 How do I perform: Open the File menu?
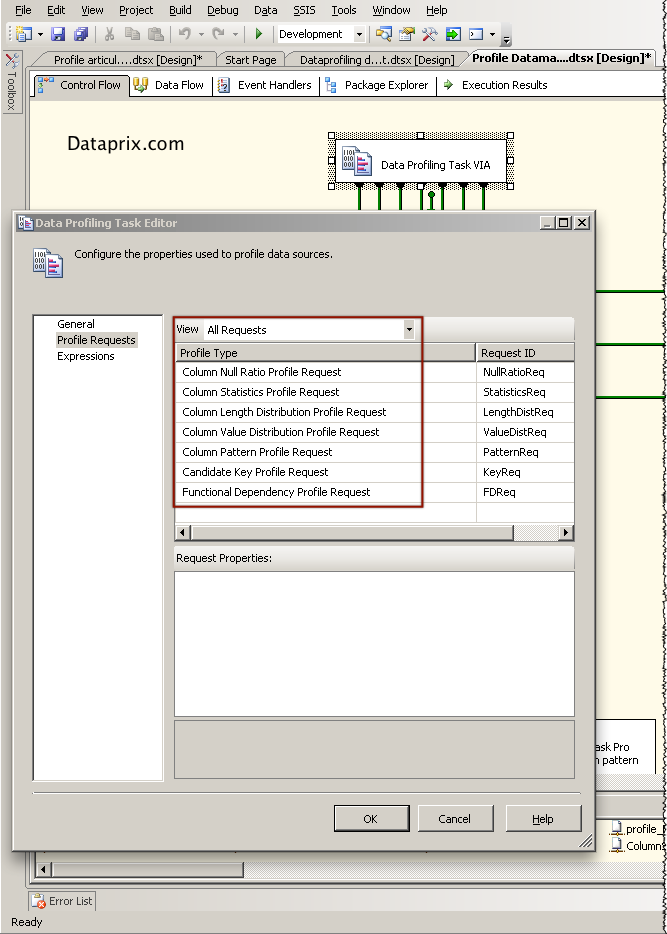[x=23, y=10]
